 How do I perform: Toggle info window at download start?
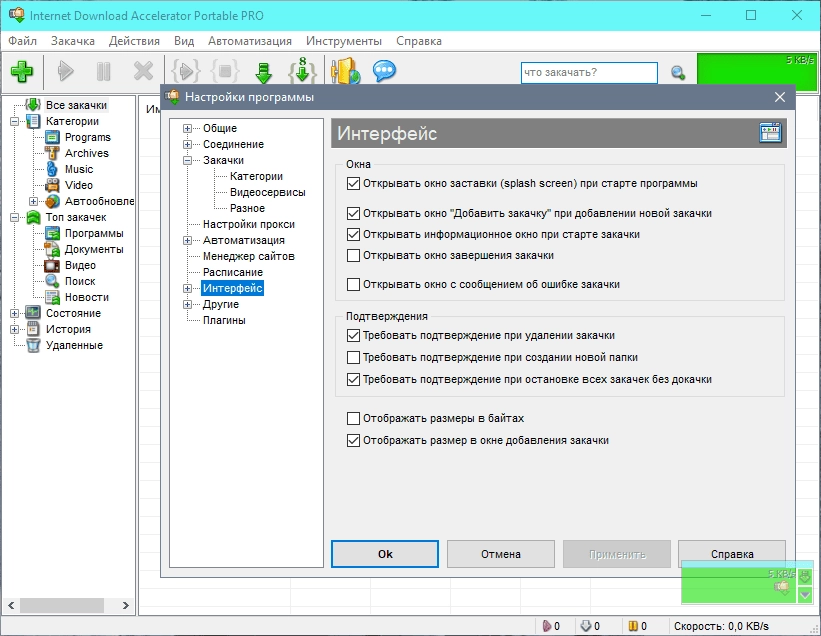point(353,235)
